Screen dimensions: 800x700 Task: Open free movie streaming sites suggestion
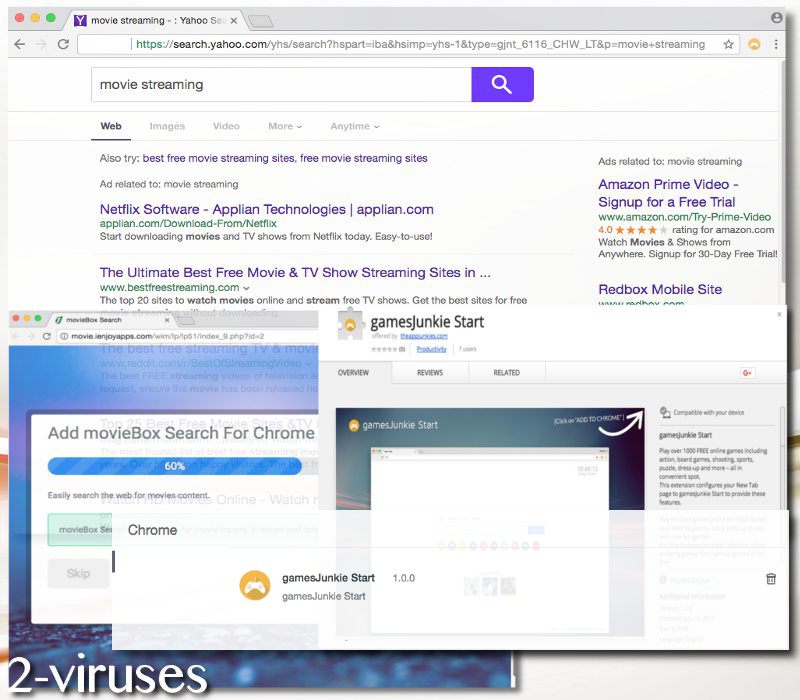[363, 158]
